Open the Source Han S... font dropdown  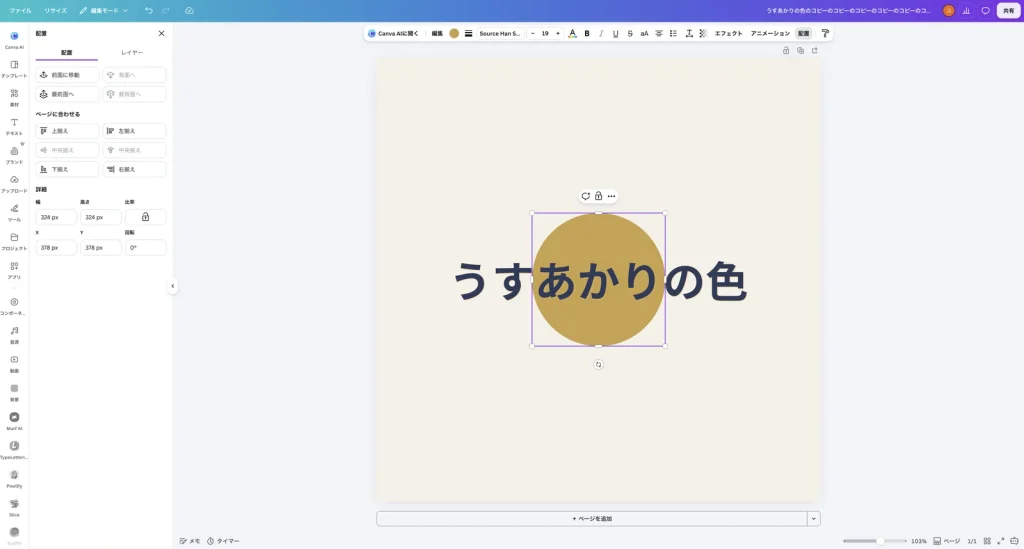click(x=500, y=33)
